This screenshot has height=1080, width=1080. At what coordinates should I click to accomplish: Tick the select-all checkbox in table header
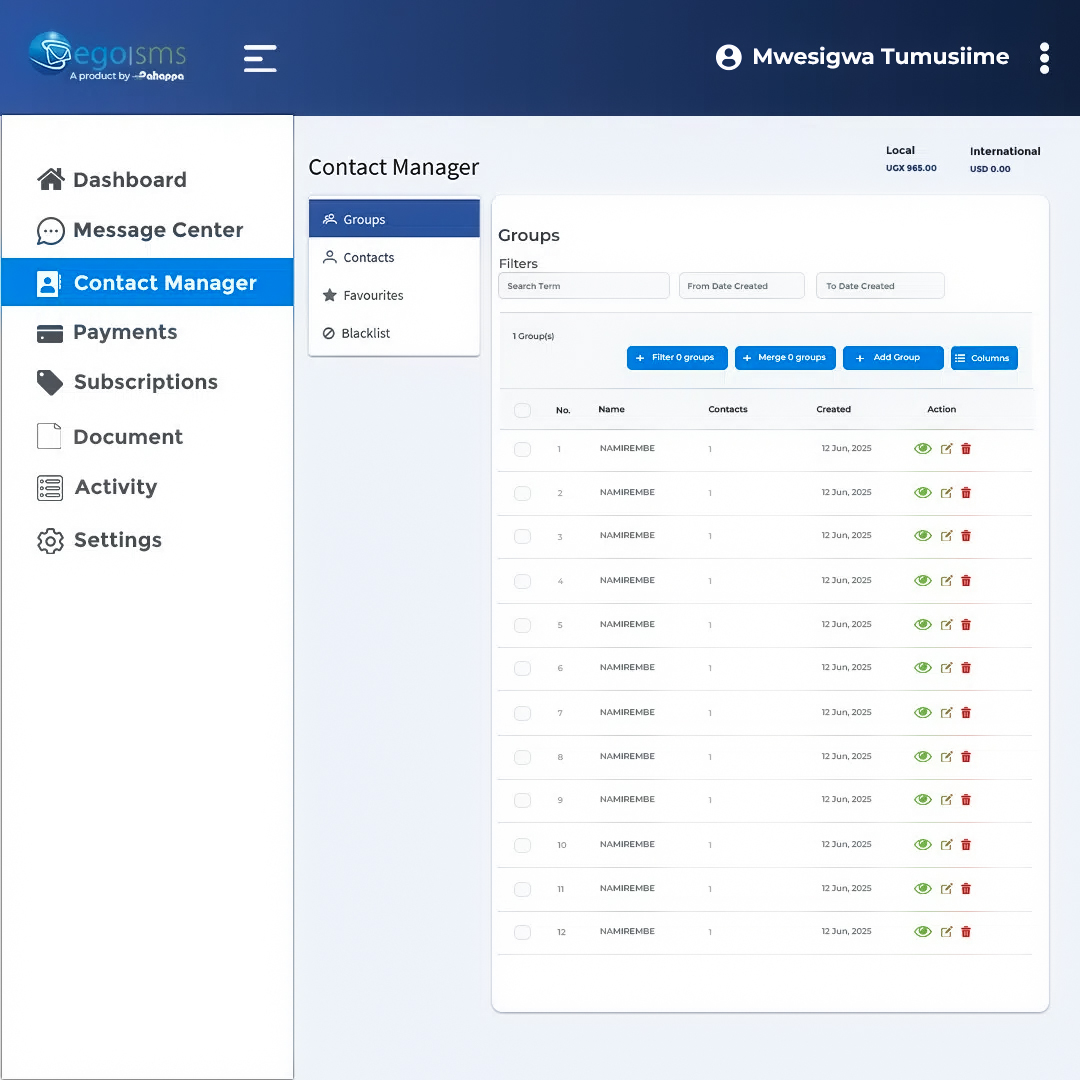tap(522, 410)
